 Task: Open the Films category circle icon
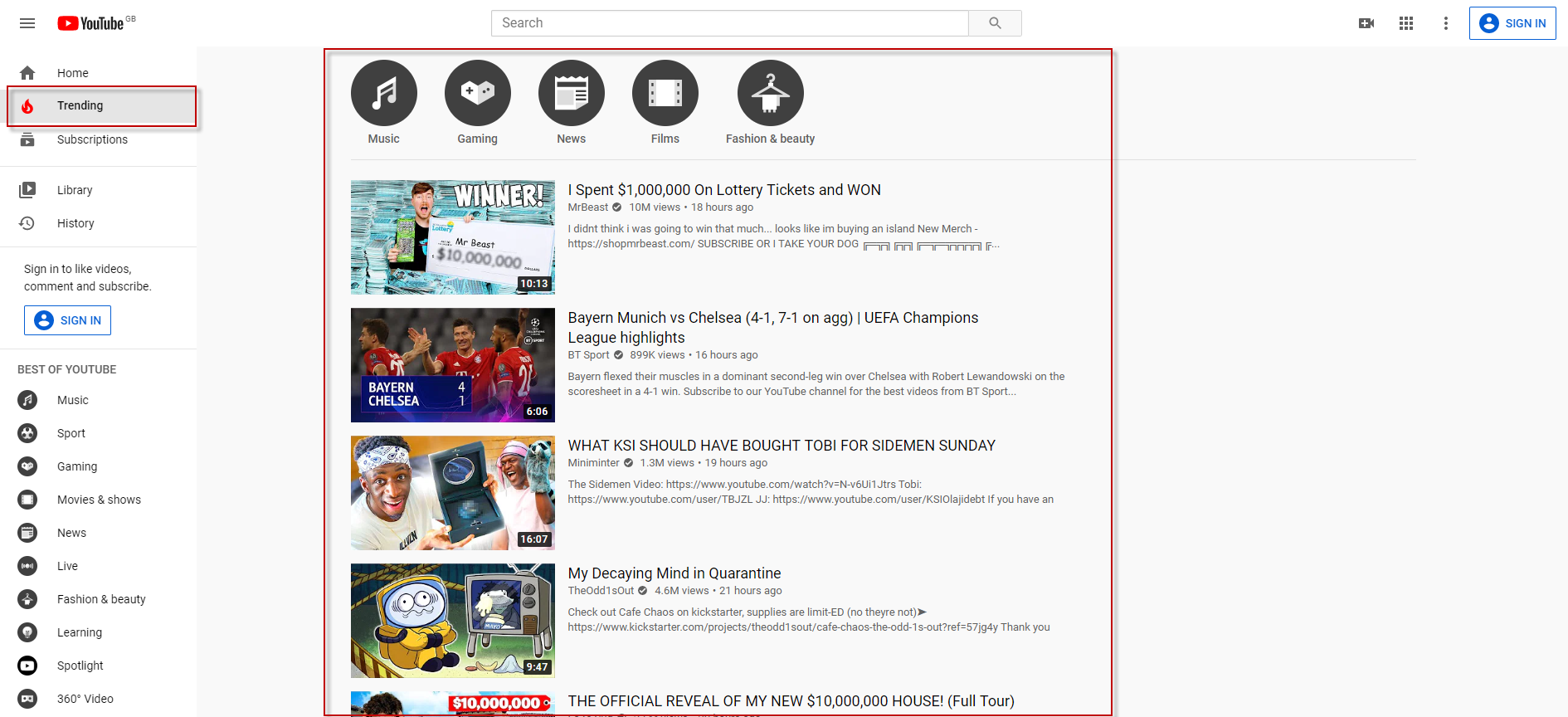click(665, 93)
